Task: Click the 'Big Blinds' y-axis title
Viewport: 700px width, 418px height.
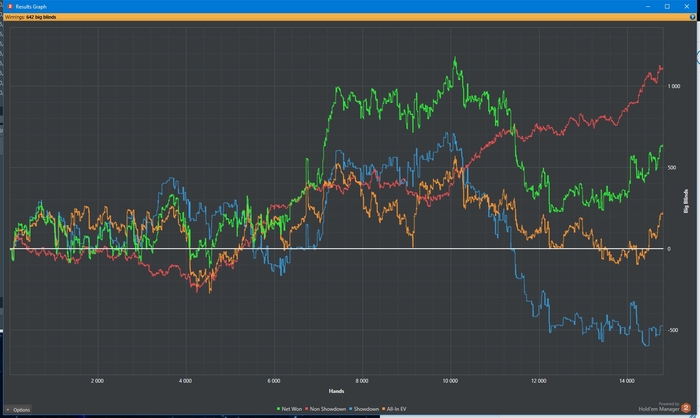Action: [x=686, y=201]
